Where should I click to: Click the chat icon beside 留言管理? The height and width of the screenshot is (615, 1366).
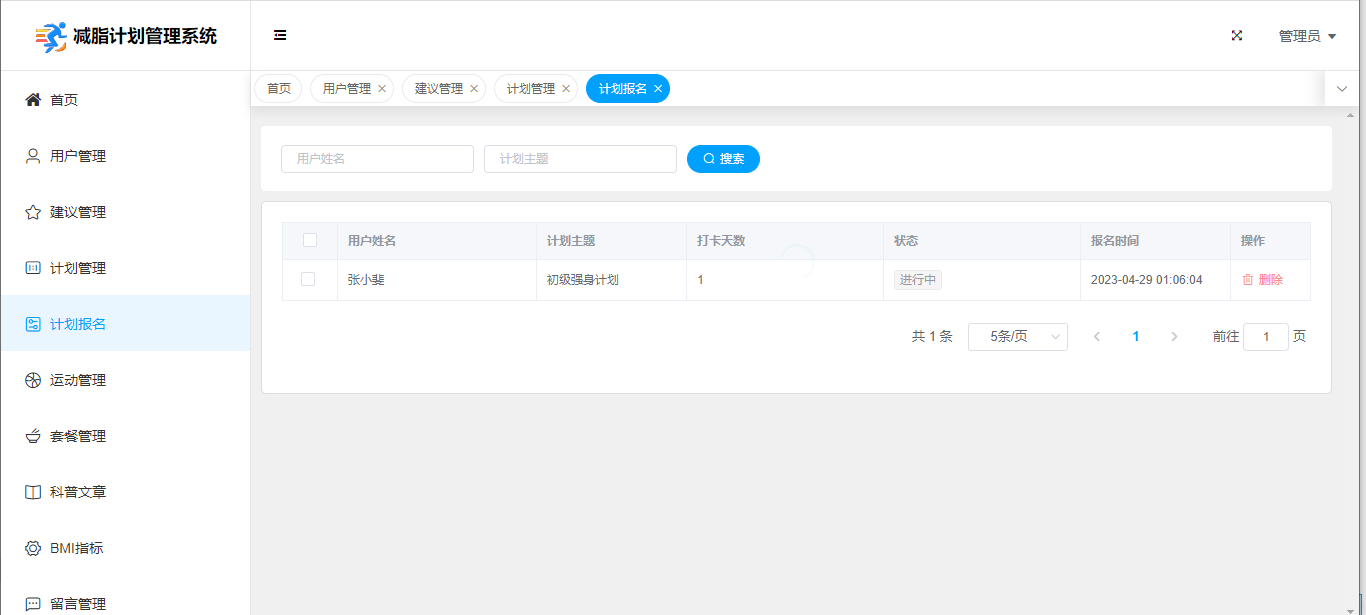click(33, 604)
